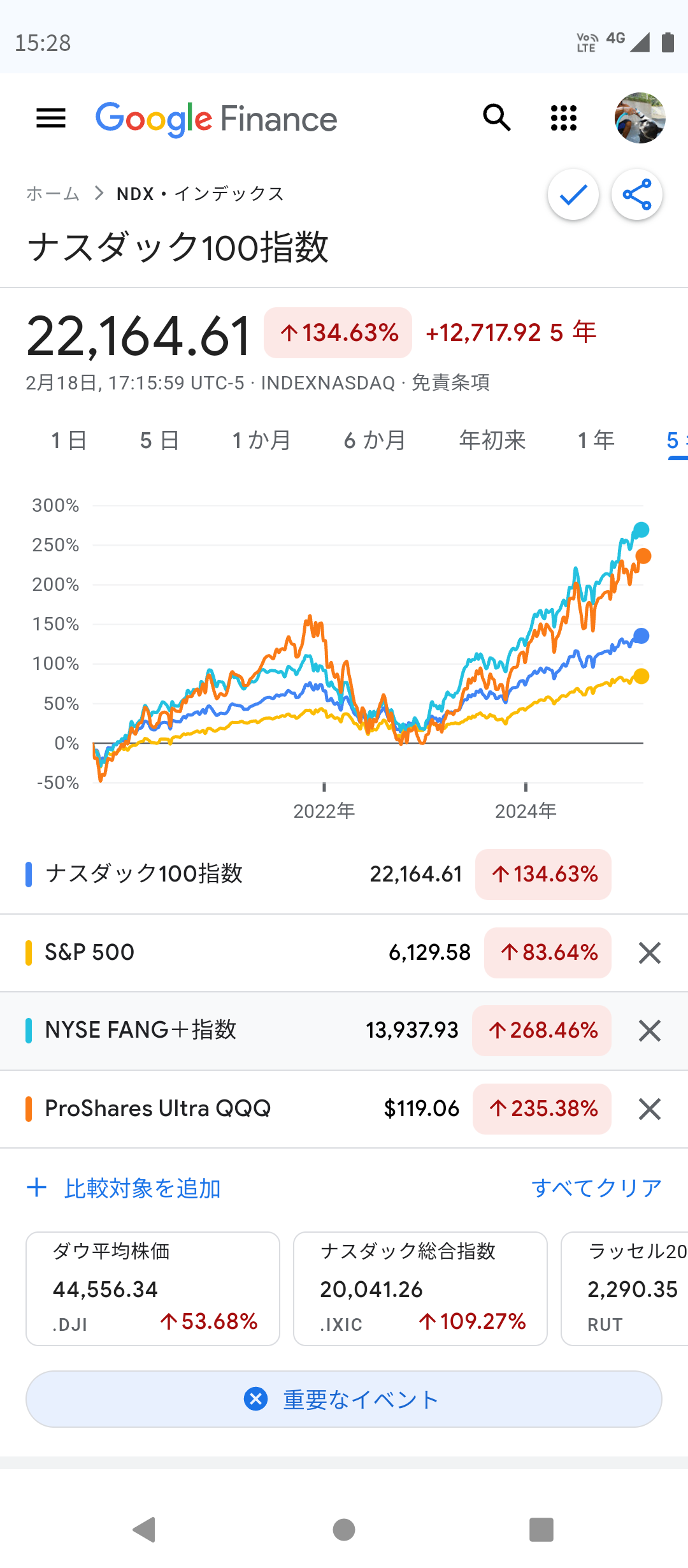Remove NYSE FANG+ index comparison
Viewport: 688px width, 1568px height.
[649, 1031]
